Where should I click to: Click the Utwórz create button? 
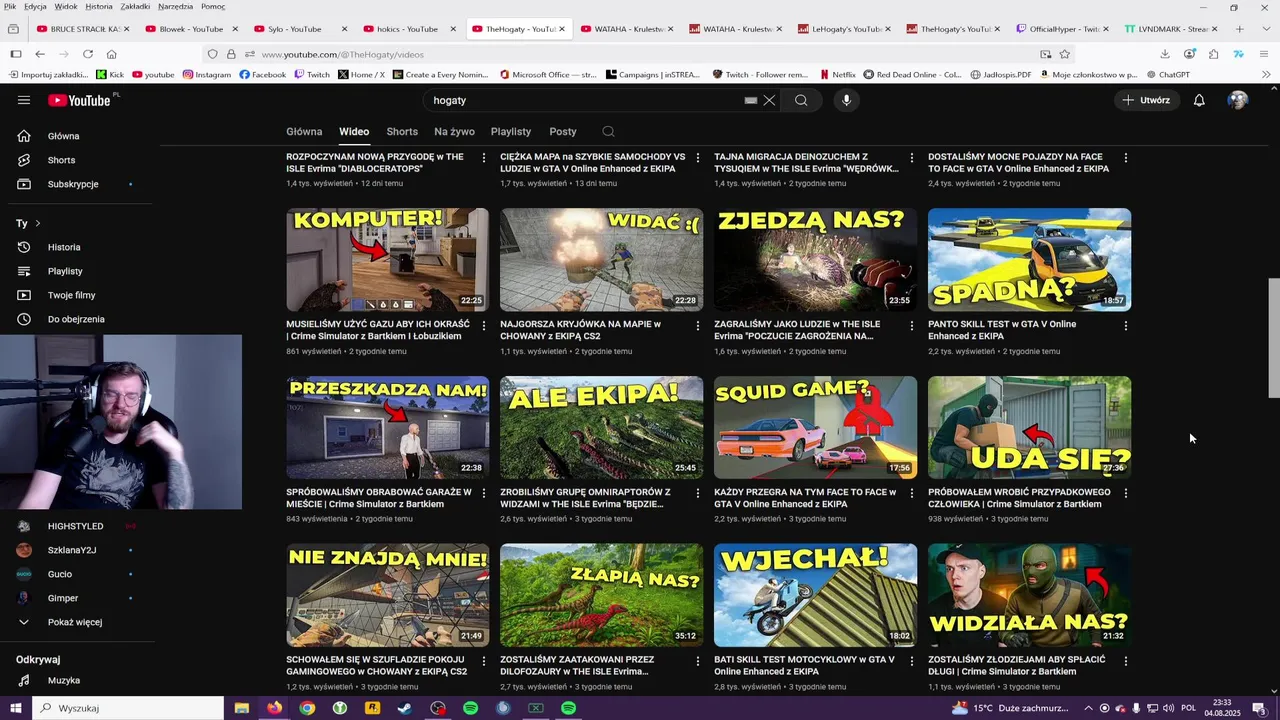(1146, 100)
